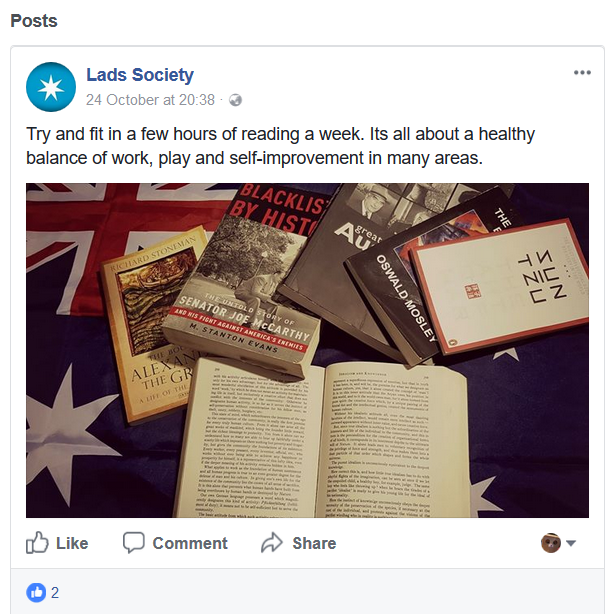Click the white star in the page avatar
The image size is (616, 614).
click(x=51, y=87)
